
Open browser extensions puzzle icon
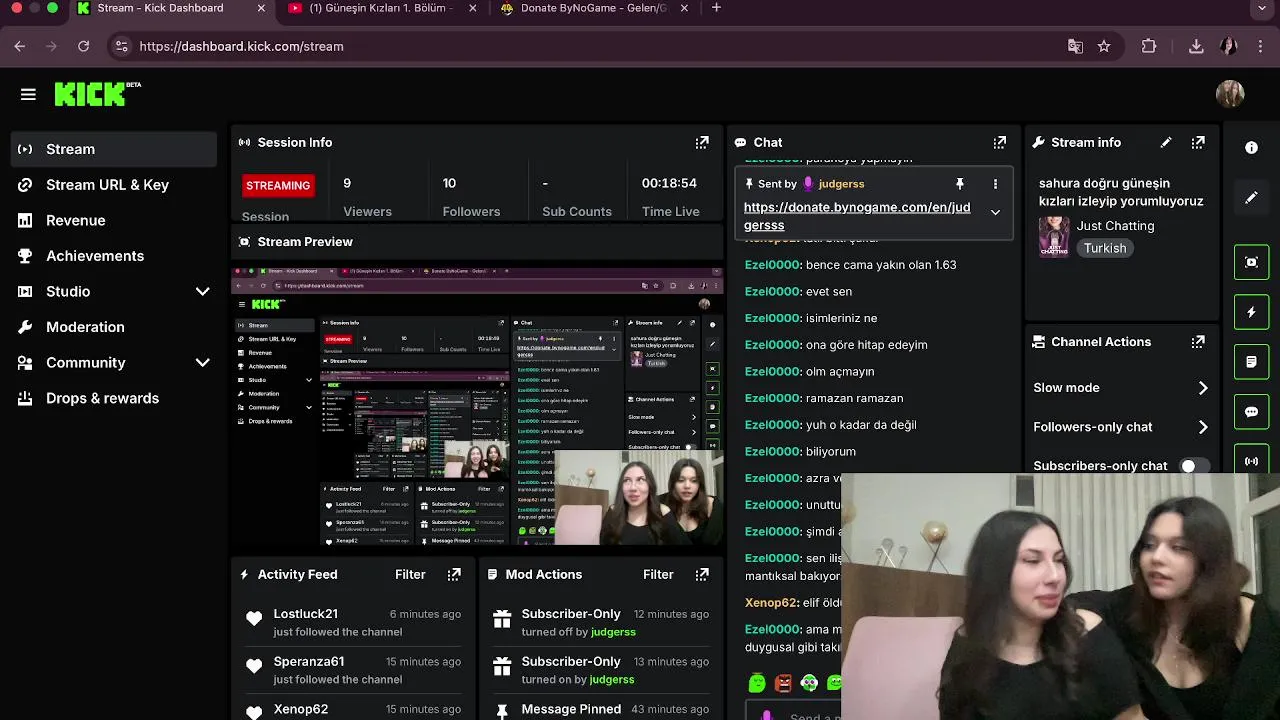1149,46
